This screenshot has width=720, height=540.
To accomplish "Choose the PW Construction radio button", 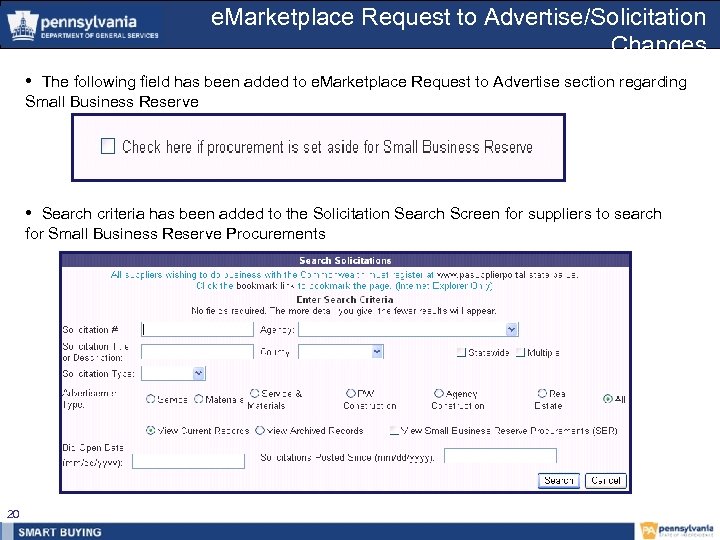I will [x=350, y=393].
